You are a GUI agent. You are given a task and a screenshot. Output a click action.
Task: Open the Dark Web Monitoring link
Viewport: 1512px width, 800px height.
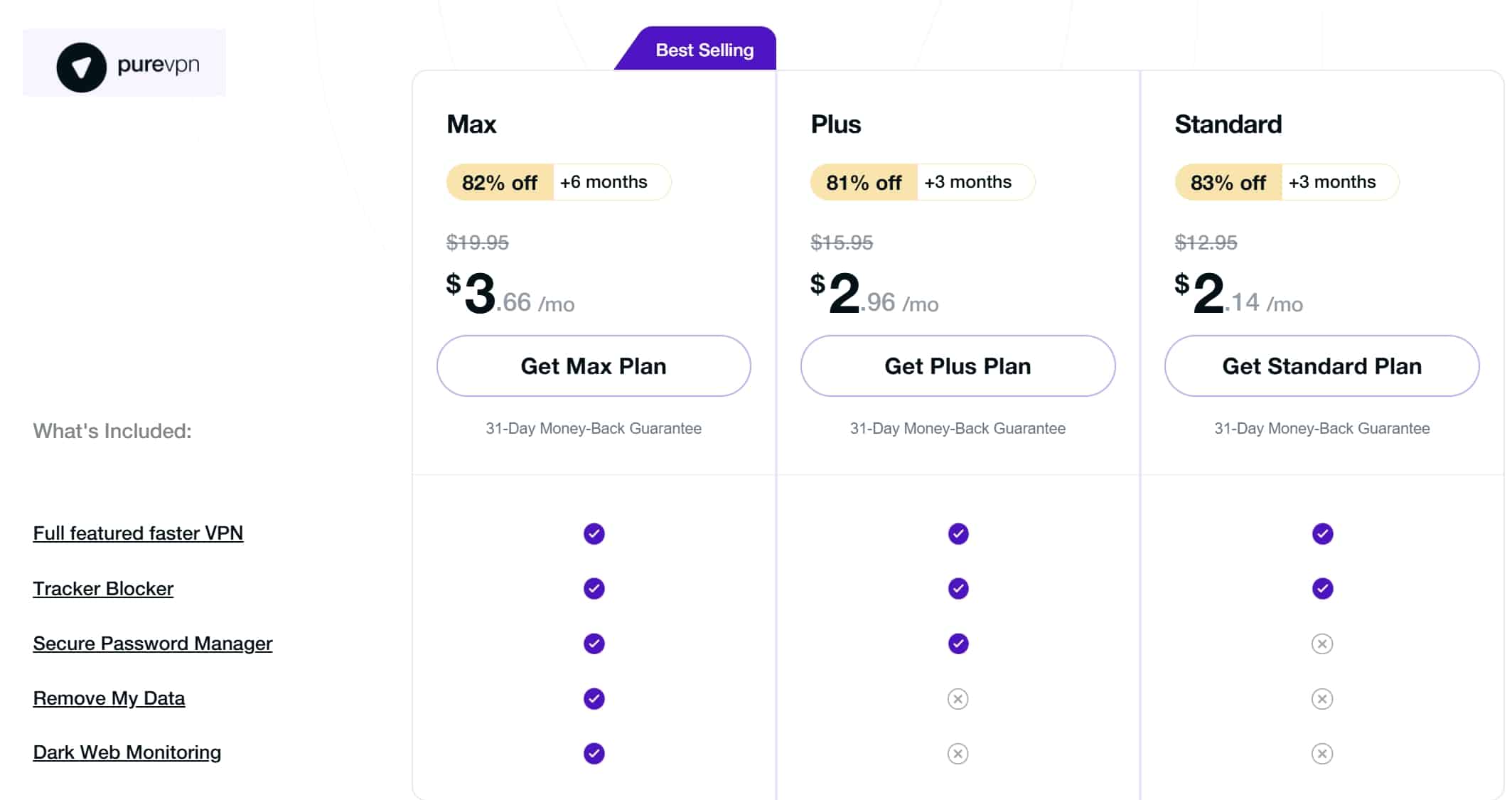click(x=127, y=752)
